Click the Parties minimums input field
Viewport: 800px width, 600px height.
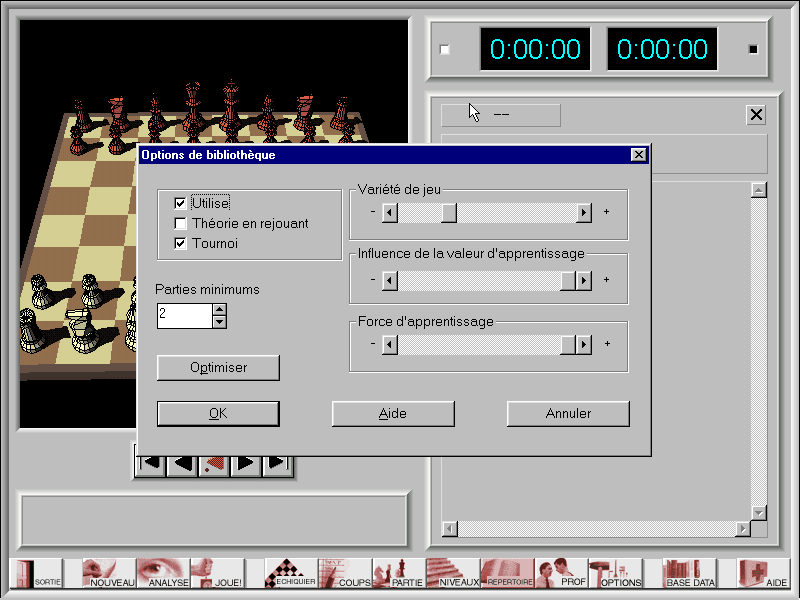tap(185, 316)
